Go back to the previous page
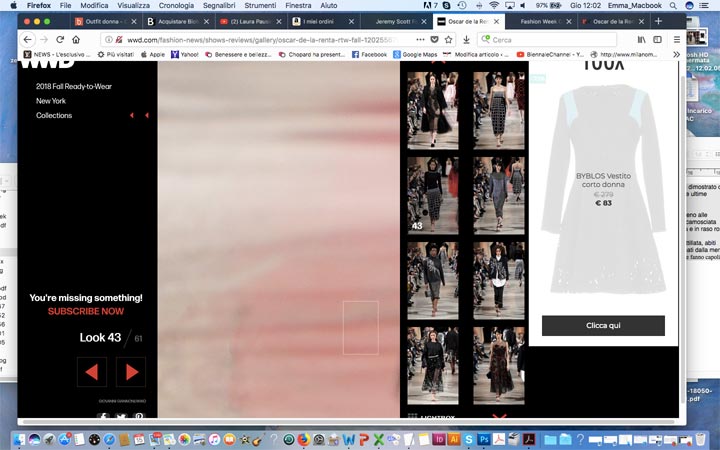 [x=28, y=39]
